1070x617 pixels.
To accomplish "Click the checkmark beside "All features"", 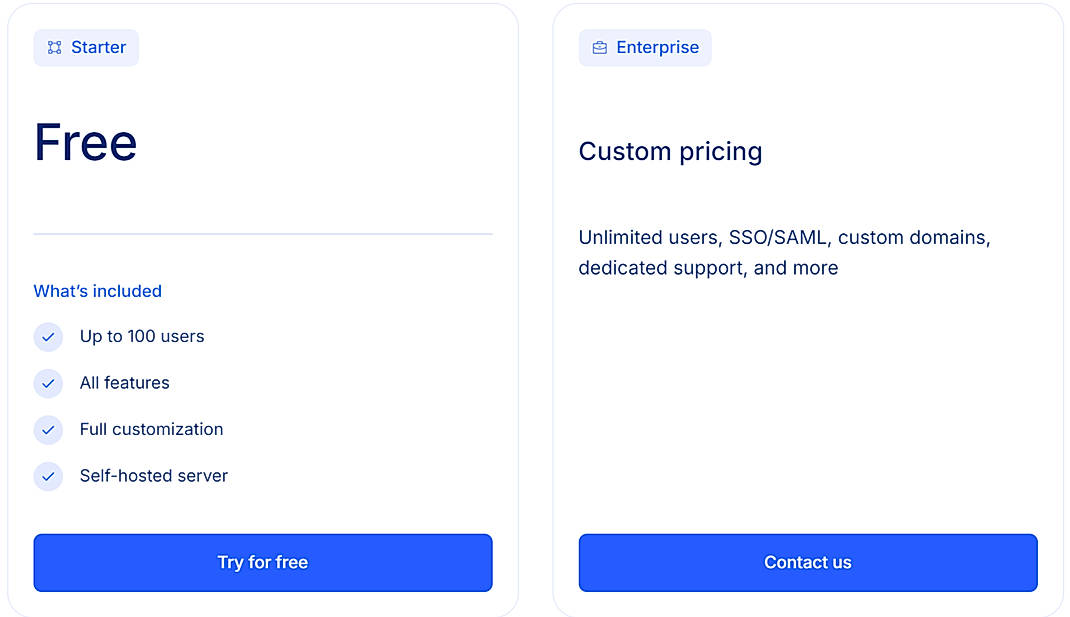I will 48,383.
